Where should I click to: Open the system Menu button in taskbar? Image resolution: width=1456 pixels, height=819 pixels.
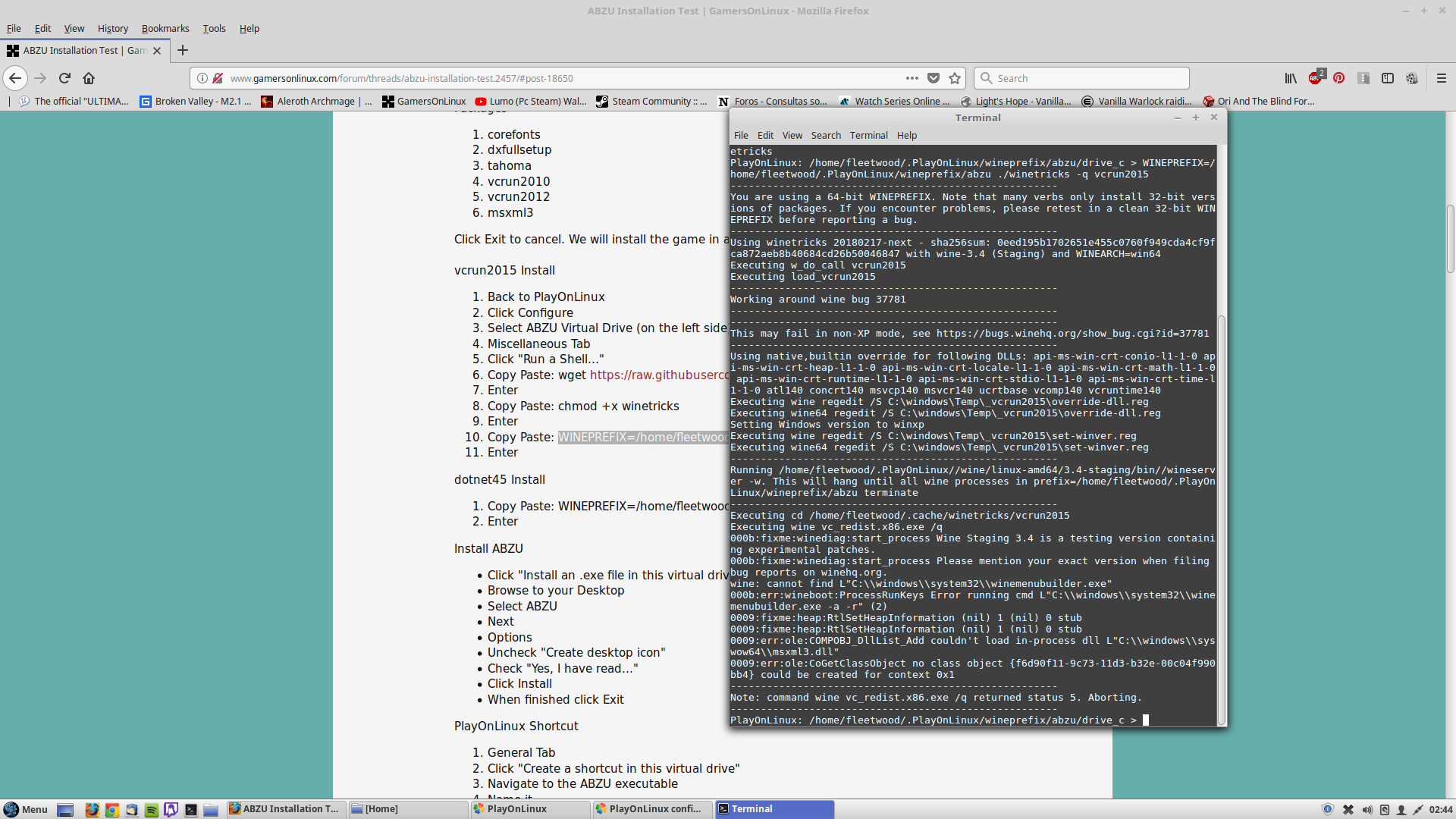pos(26,809)
